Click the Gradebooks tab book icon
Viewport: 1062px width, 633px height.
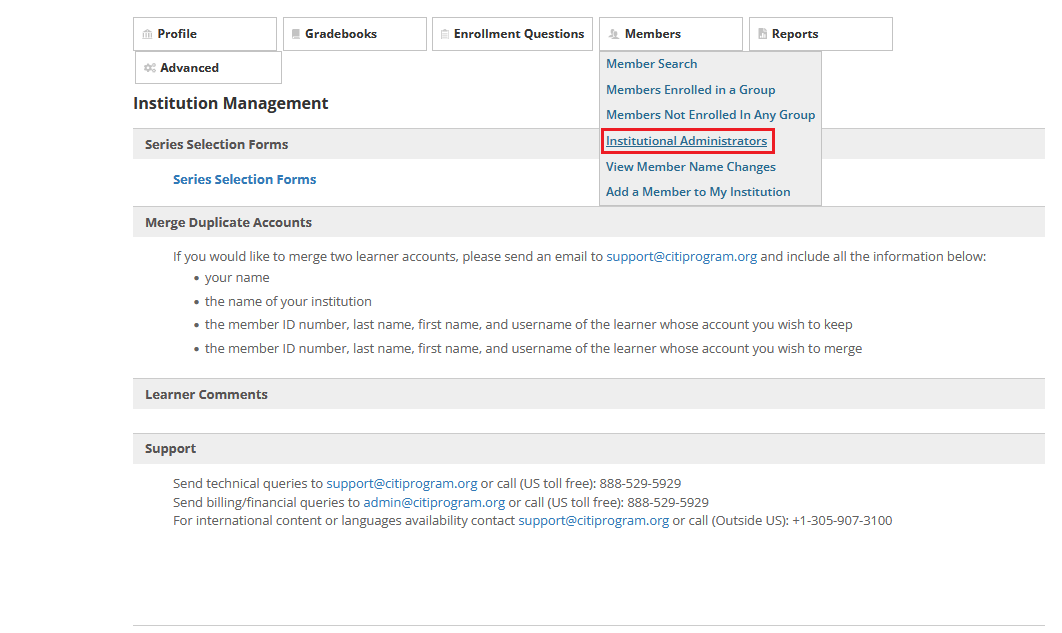coord(295,34)
